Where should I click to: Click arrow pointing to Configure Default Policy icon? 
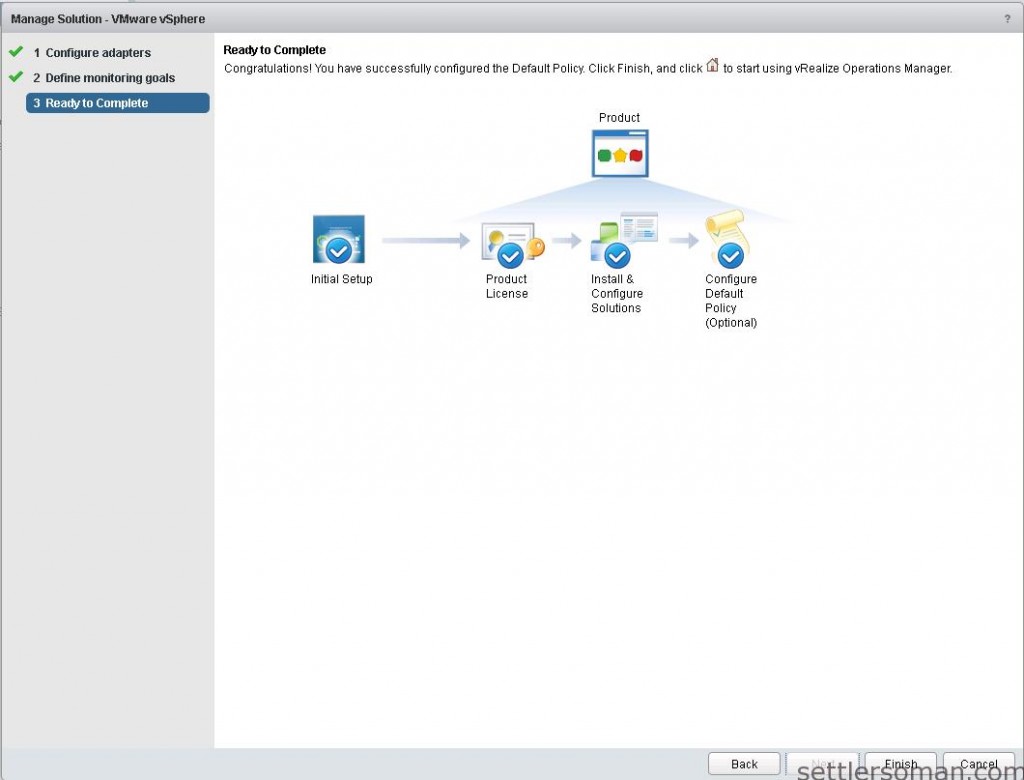(x=684, y=241)
